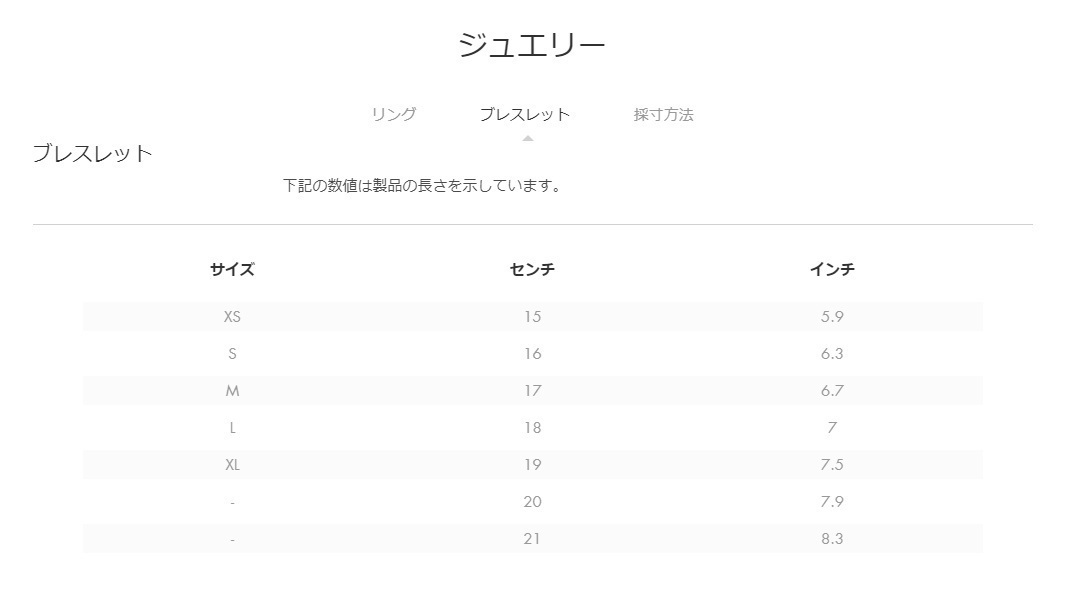The image size is (1067, 607).
Task: Click the 17 centimeter value
Action: (532, 391)
